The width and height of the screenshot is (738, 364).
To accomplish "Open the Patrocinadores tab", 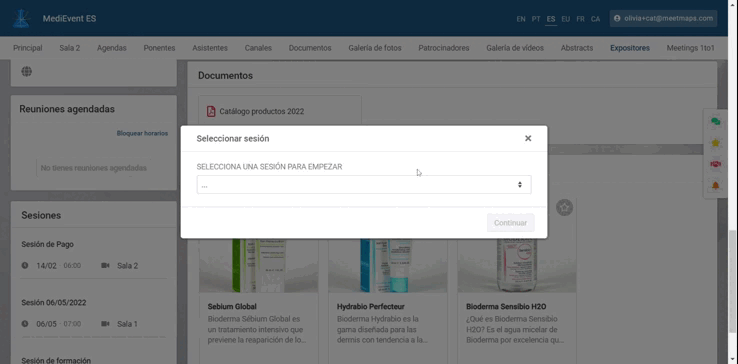I will click(444, 48).
